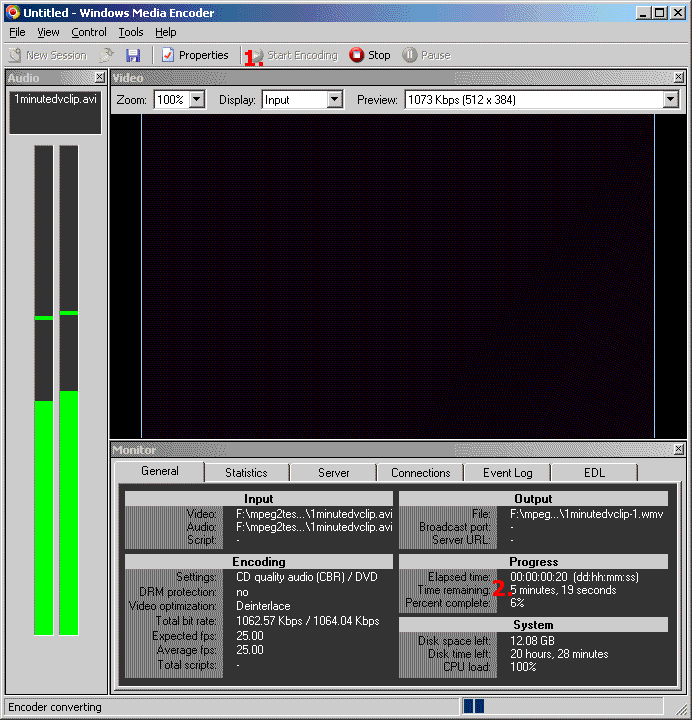Image resolution: width=692 pixels, height=720 pixels.
Task: Click the status bar progress indicator
Action: (x=563, y=706)
